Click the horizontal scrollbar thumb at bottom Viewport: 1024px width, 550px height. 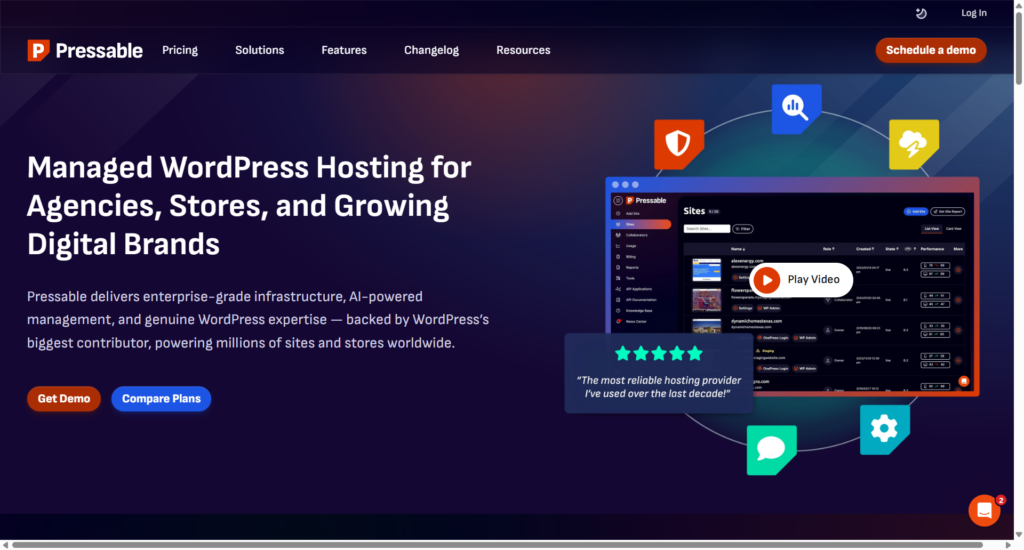click(x=498, y=545)
